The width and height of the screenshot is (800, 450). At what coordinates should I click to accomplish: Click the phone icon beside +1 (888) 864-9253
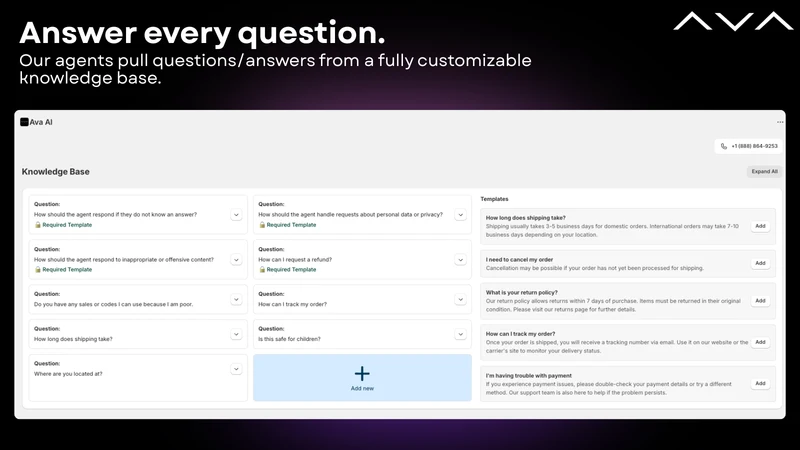723,146
